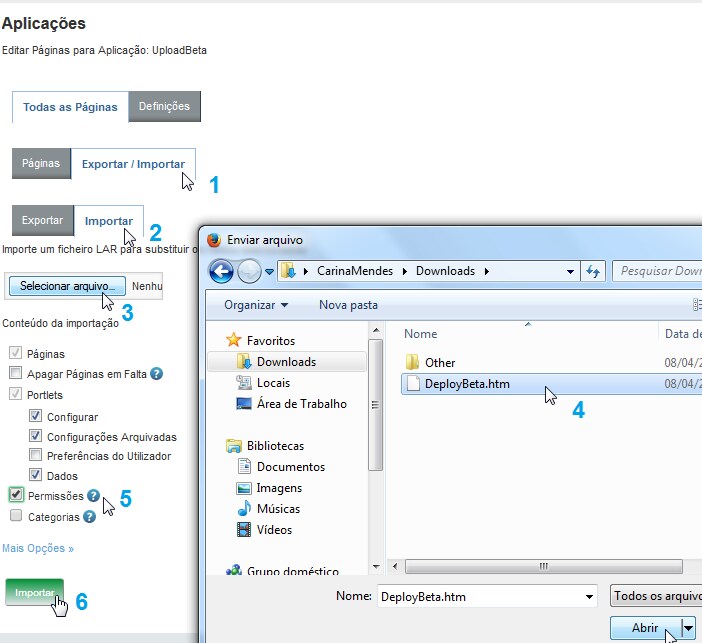Click the Downloads folder icon in sidebar

(244, 362)
